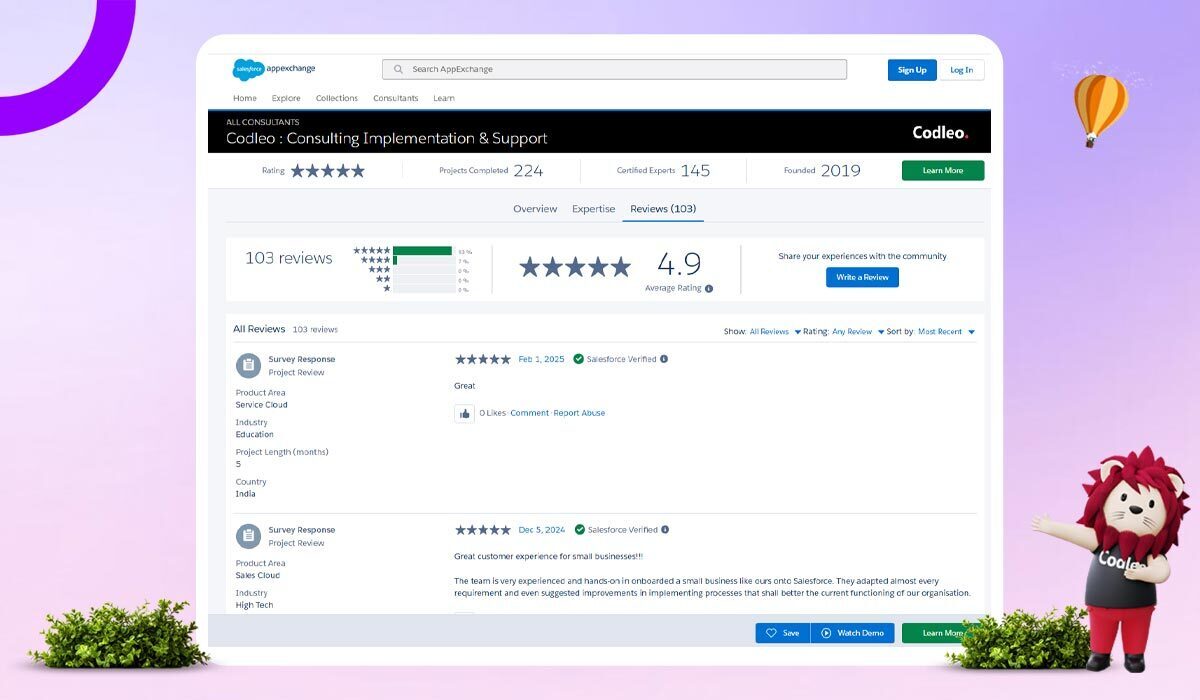
Task: Click the magnifier icon in search bar
Action: [398, 69]
